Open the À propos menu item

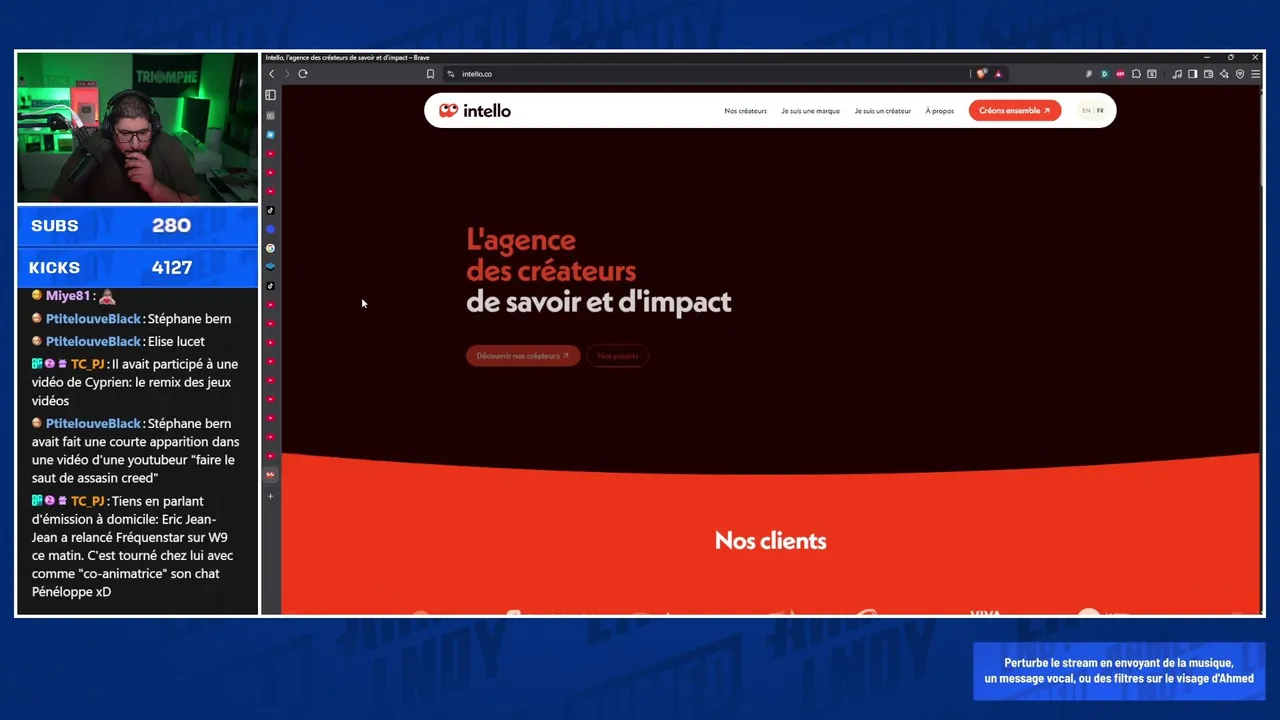click(x=940, y=111)
